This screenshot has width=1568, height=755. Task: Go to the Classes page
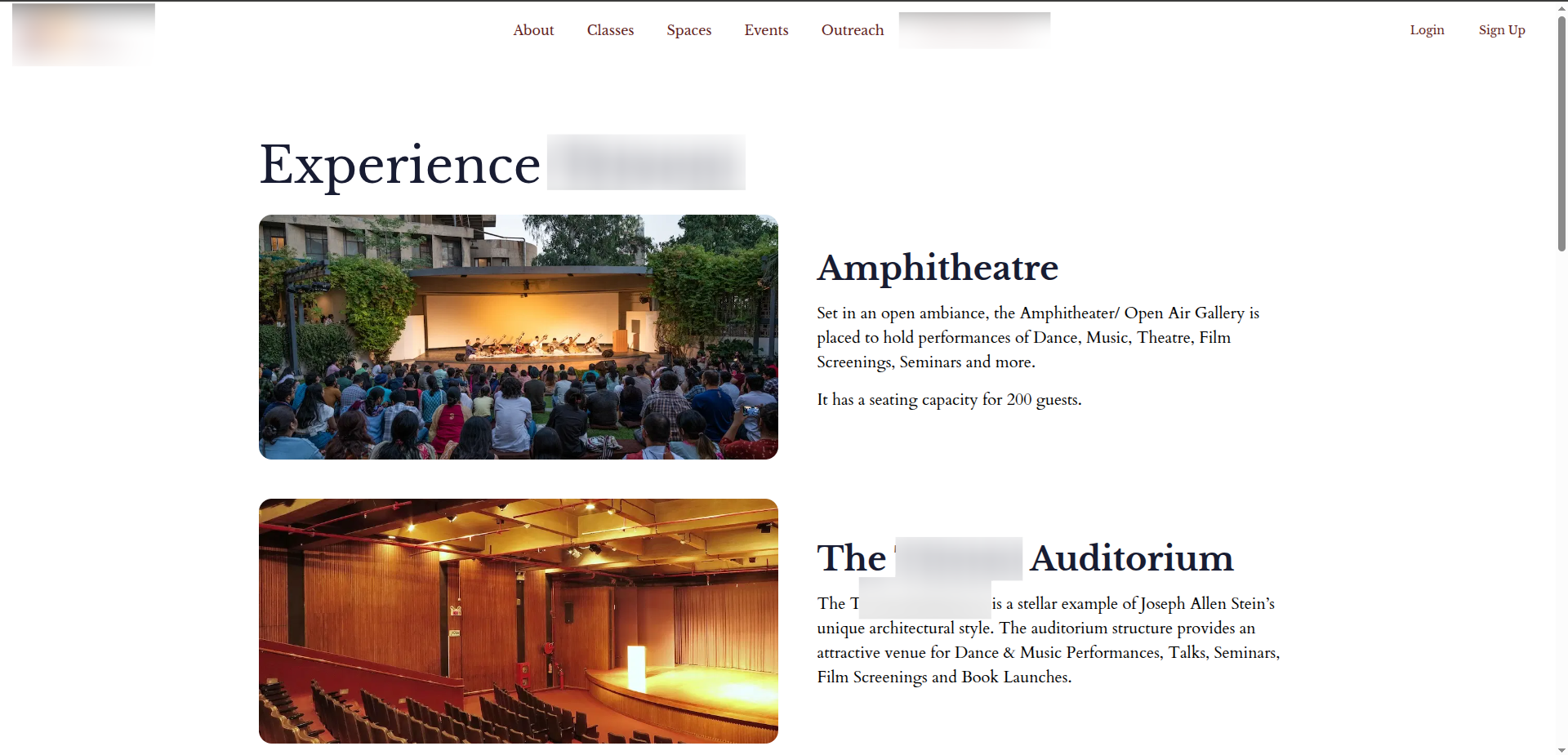[610, 30]
